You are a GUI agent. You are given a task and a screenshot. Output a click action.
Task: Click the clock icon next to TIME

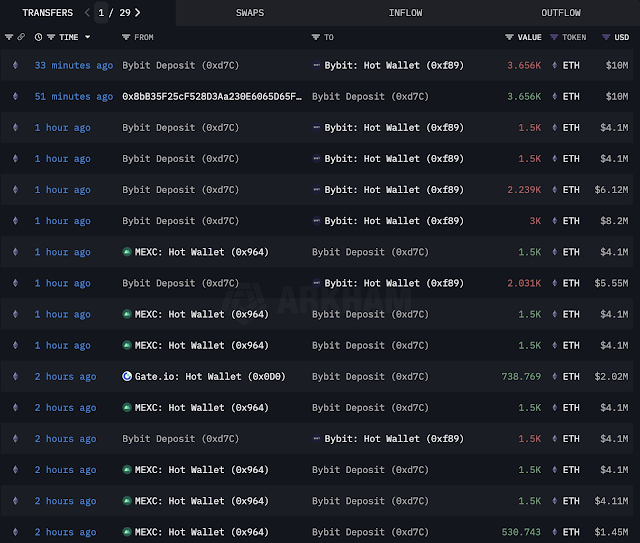(38, 37)
